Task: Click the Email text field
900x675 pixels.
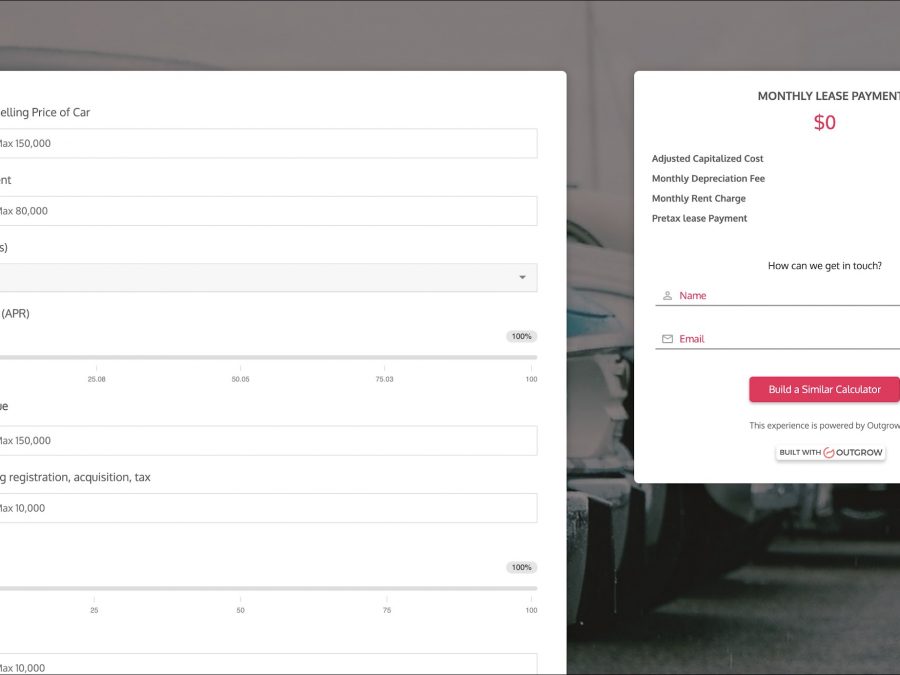Action: (785, 339)
